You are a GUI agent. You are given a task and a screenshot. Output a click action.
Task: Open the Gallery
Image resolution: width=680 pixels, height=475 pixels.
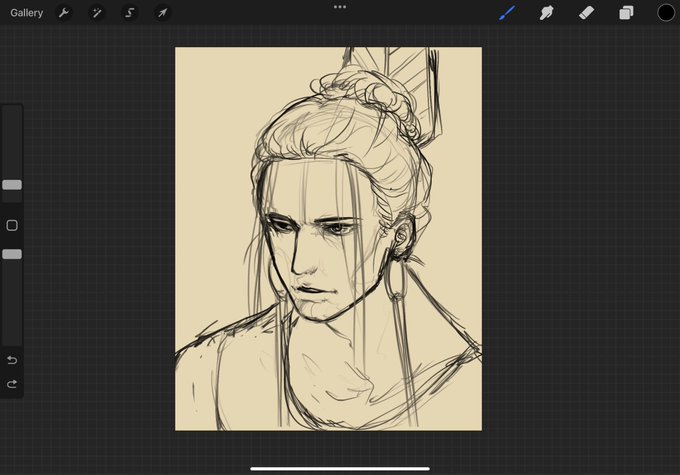26,13
